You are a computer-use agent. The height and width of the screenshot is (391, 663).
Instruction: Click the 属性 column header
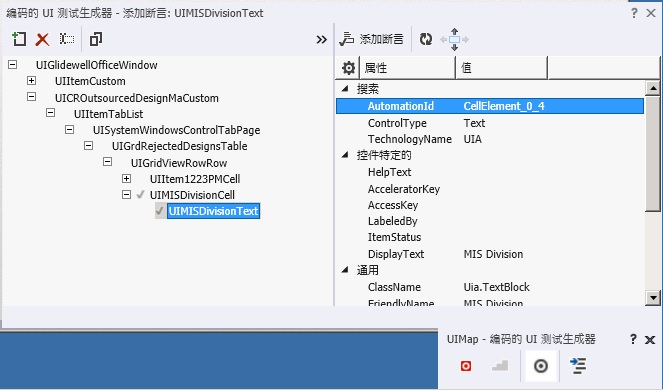point(407,68)
